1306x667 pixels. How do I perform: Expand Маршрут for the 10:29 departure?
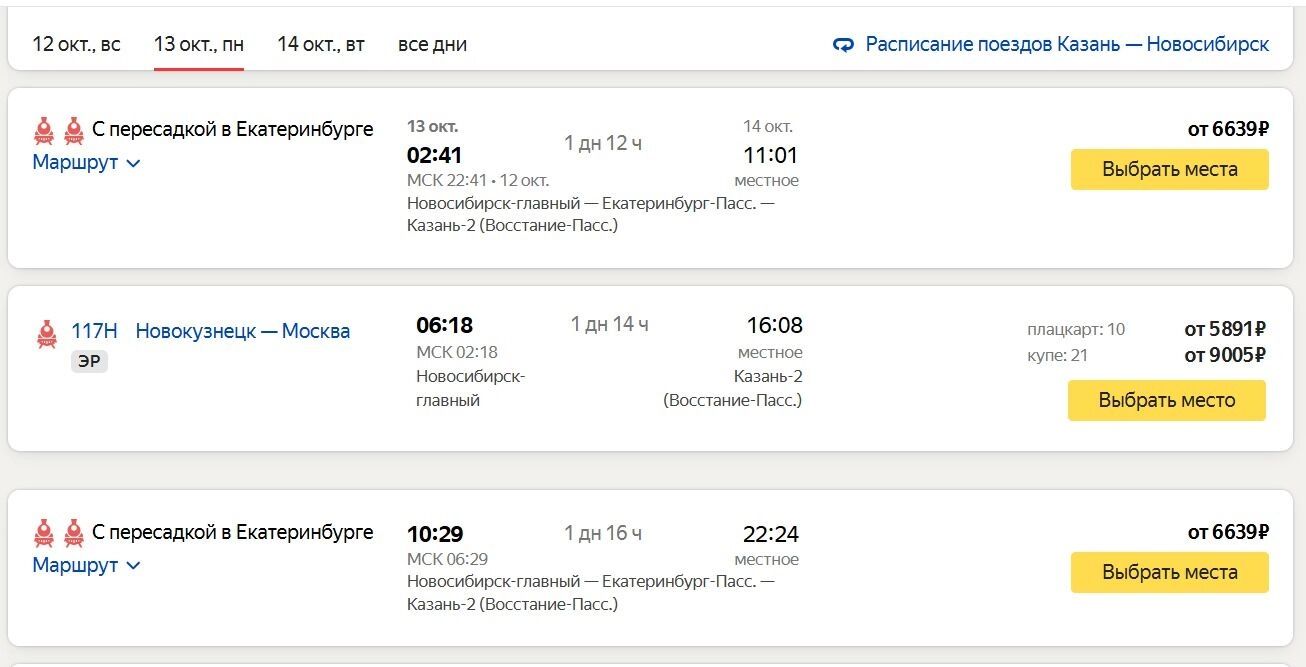point(86,565)
